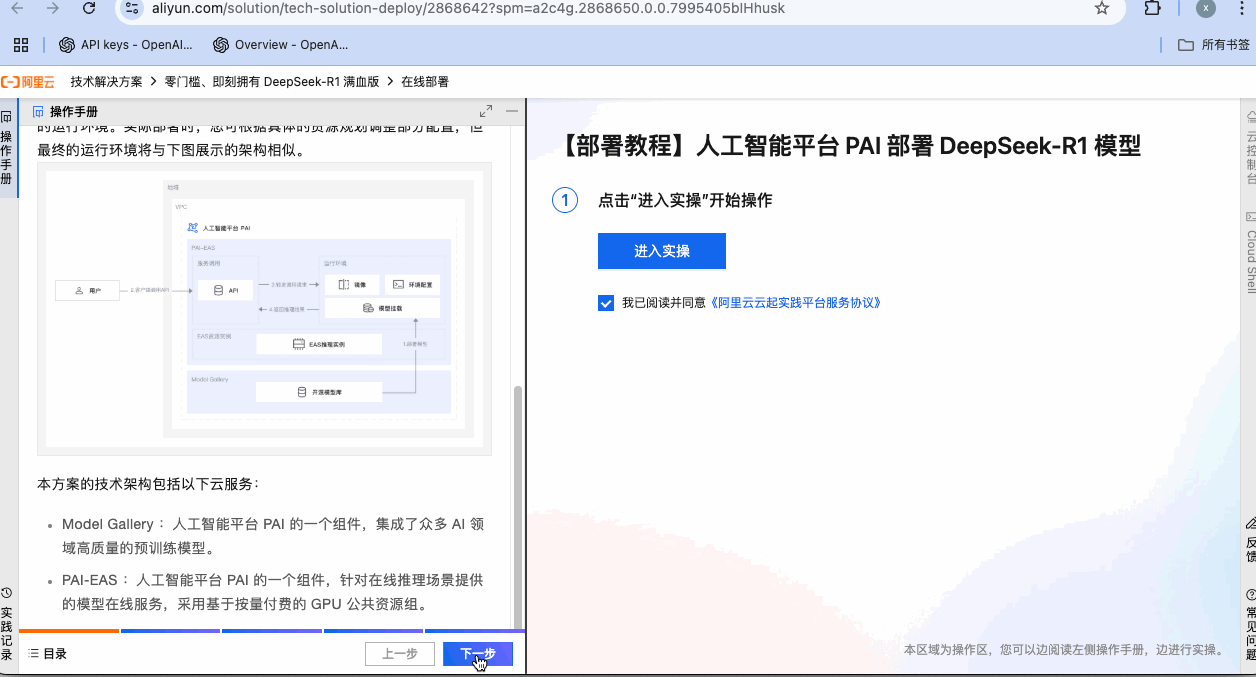Open 阿里云云起实践平台服务协议 link
This screenshot has width=1256, height=677.
click(x=795, y=303)
